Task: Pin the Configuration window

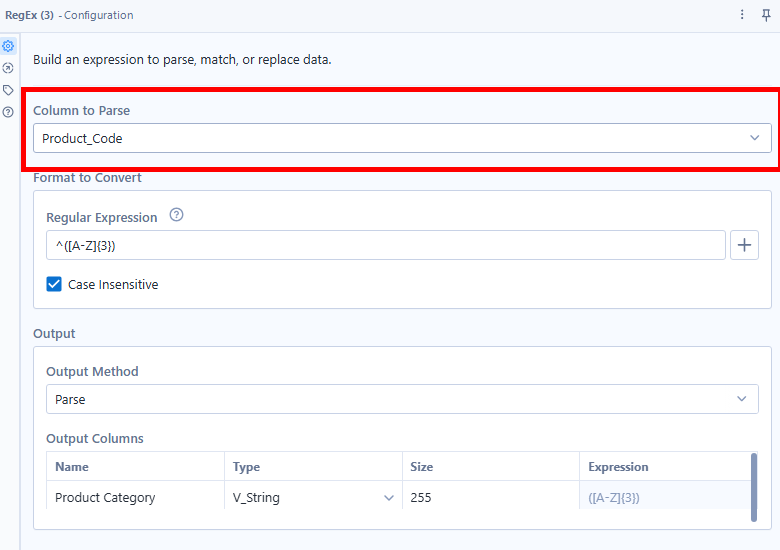Action: pos(766,15)
